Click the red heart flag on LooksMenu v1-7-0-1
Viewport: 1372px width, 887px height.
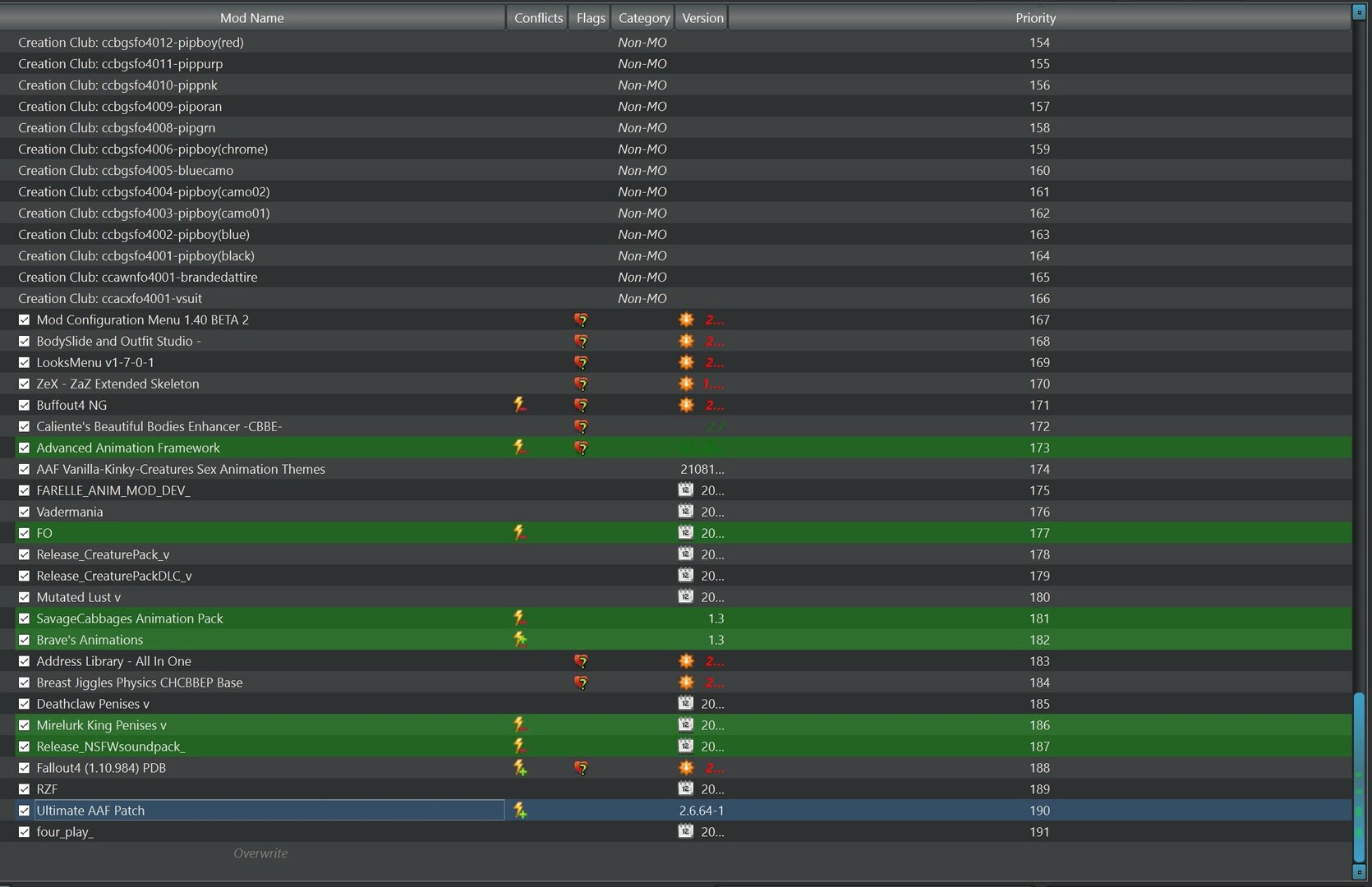581,362
